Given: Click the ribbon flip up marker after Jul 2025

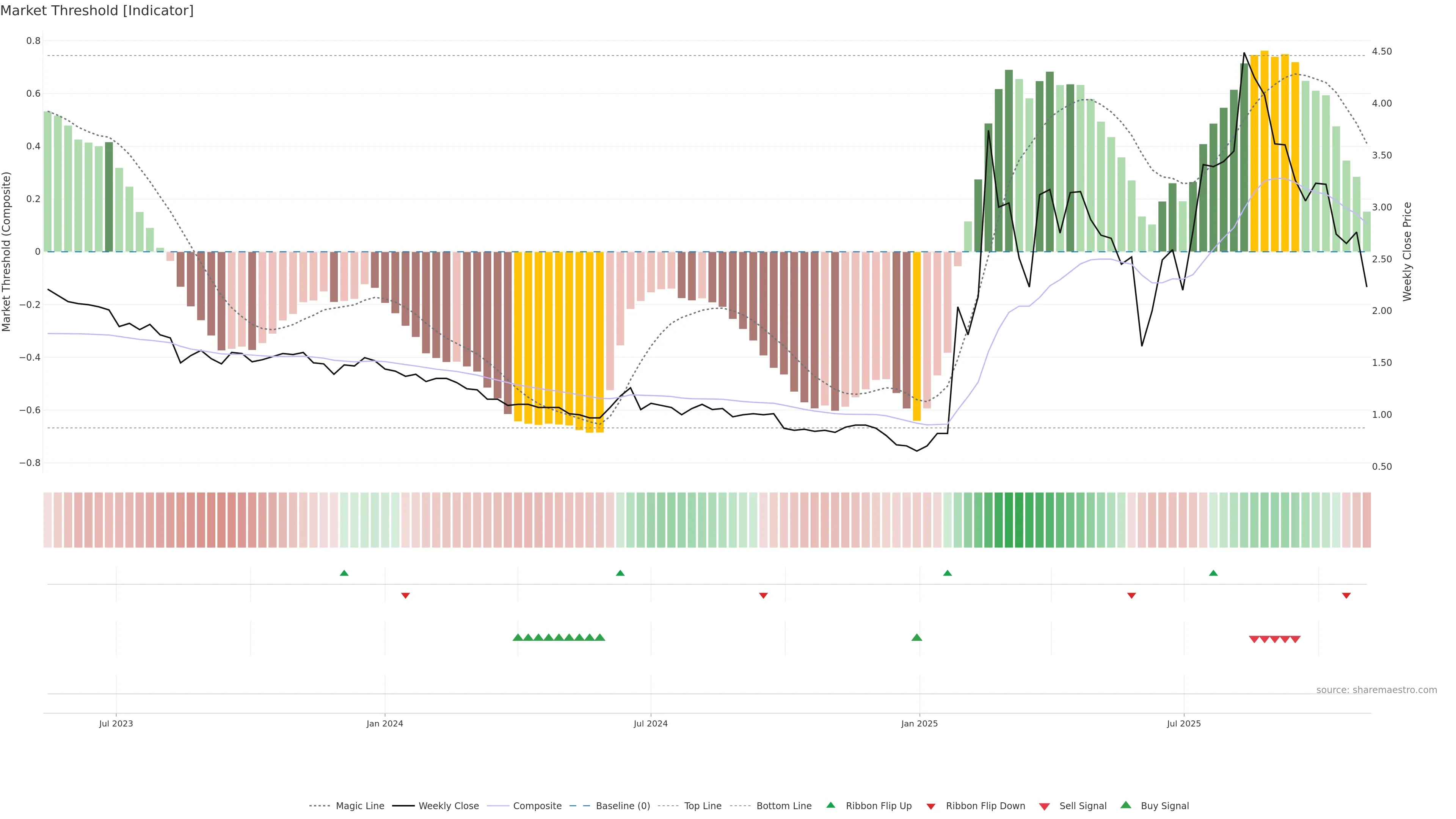Looking at the screenshot, I should point(1213,573).
